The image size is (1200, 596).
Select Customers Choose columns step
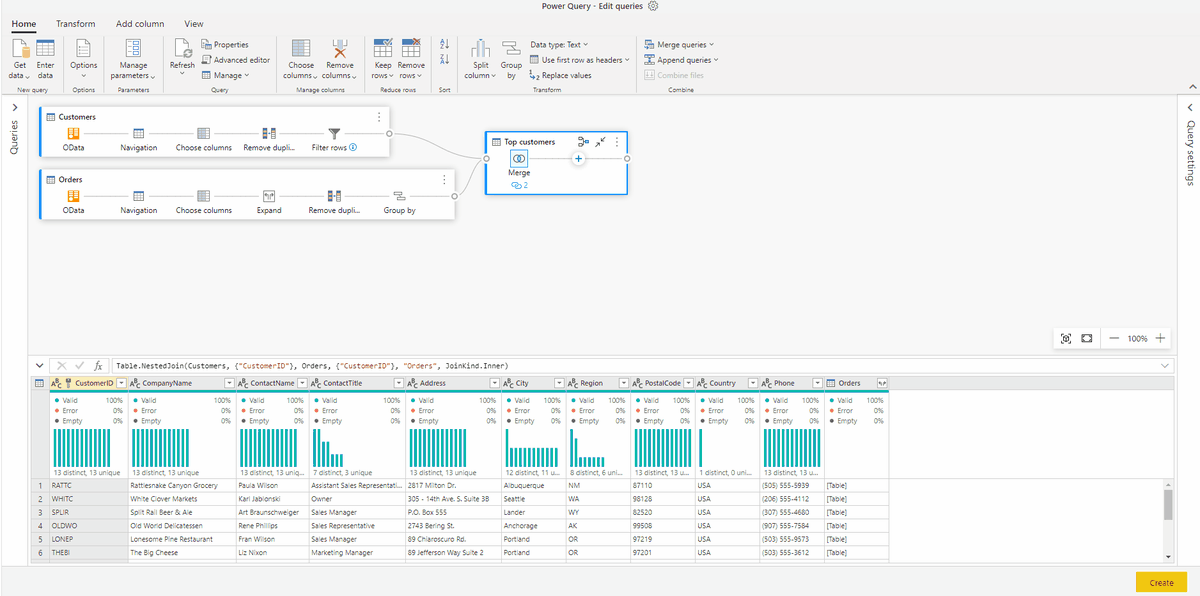pos(204,139)
